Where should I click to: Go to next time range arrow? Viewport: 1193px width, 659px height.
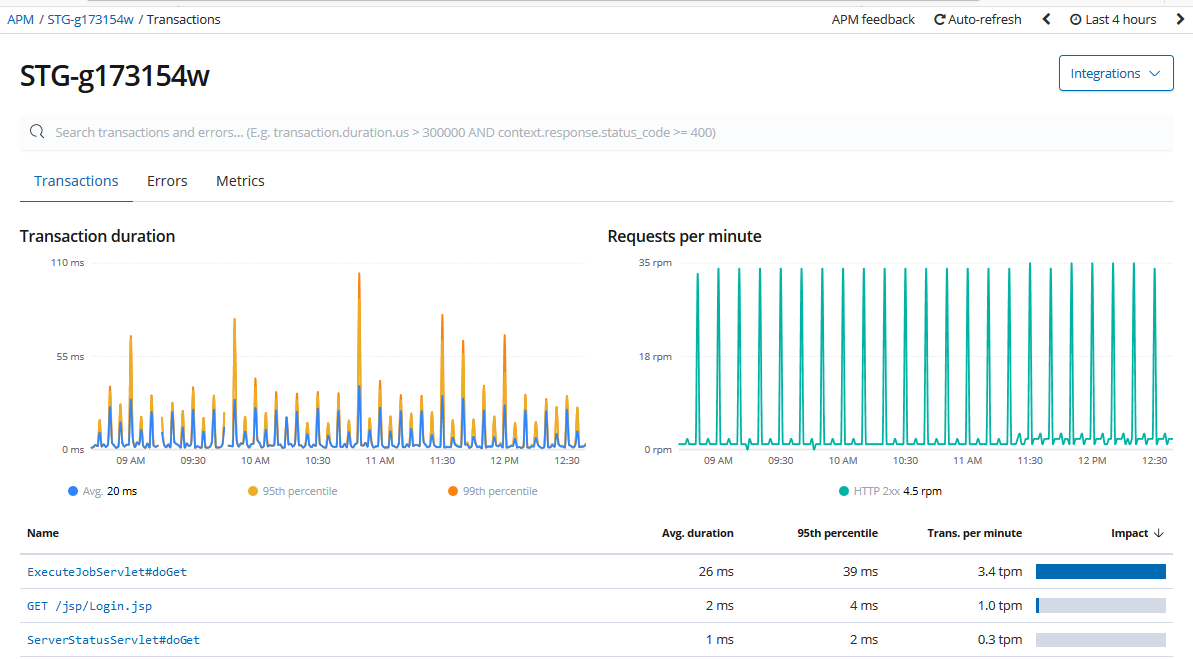[x=1180, y=20]
